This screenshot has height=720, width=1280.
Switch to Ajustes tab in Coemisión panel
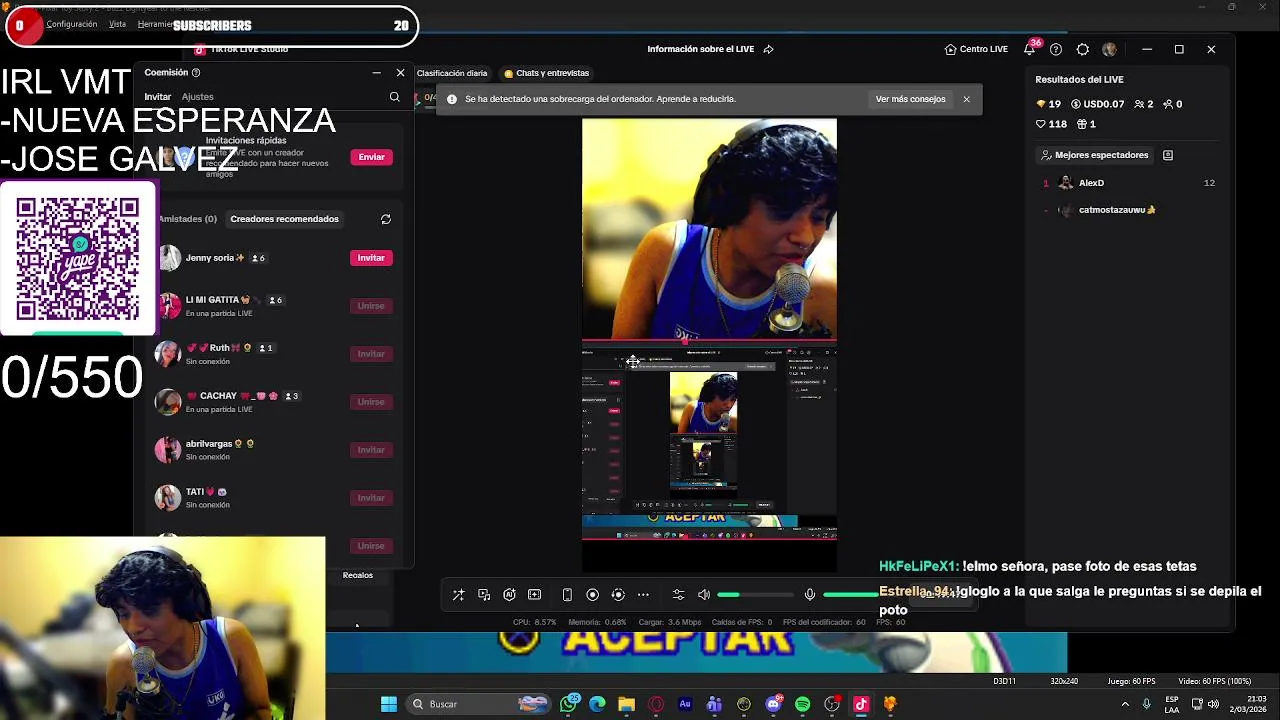point(197,97)
